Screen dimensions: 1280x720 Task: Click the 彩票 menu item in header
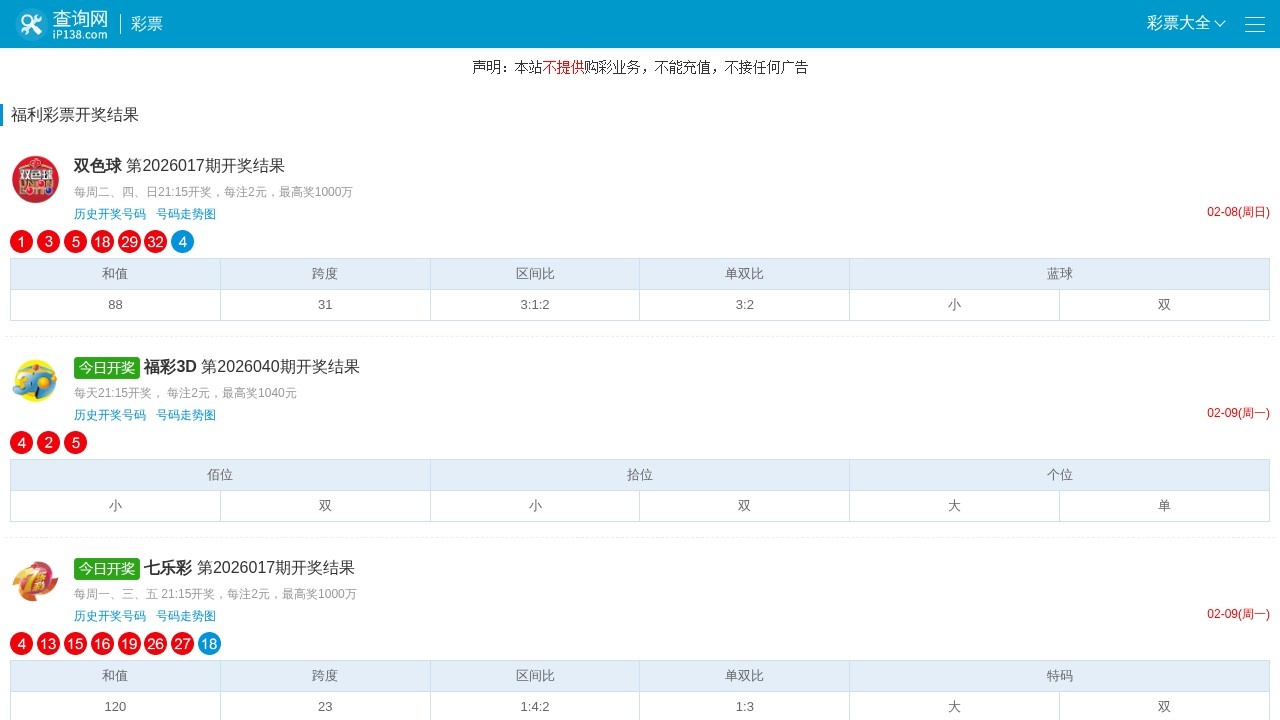click(x=147, y=23)
